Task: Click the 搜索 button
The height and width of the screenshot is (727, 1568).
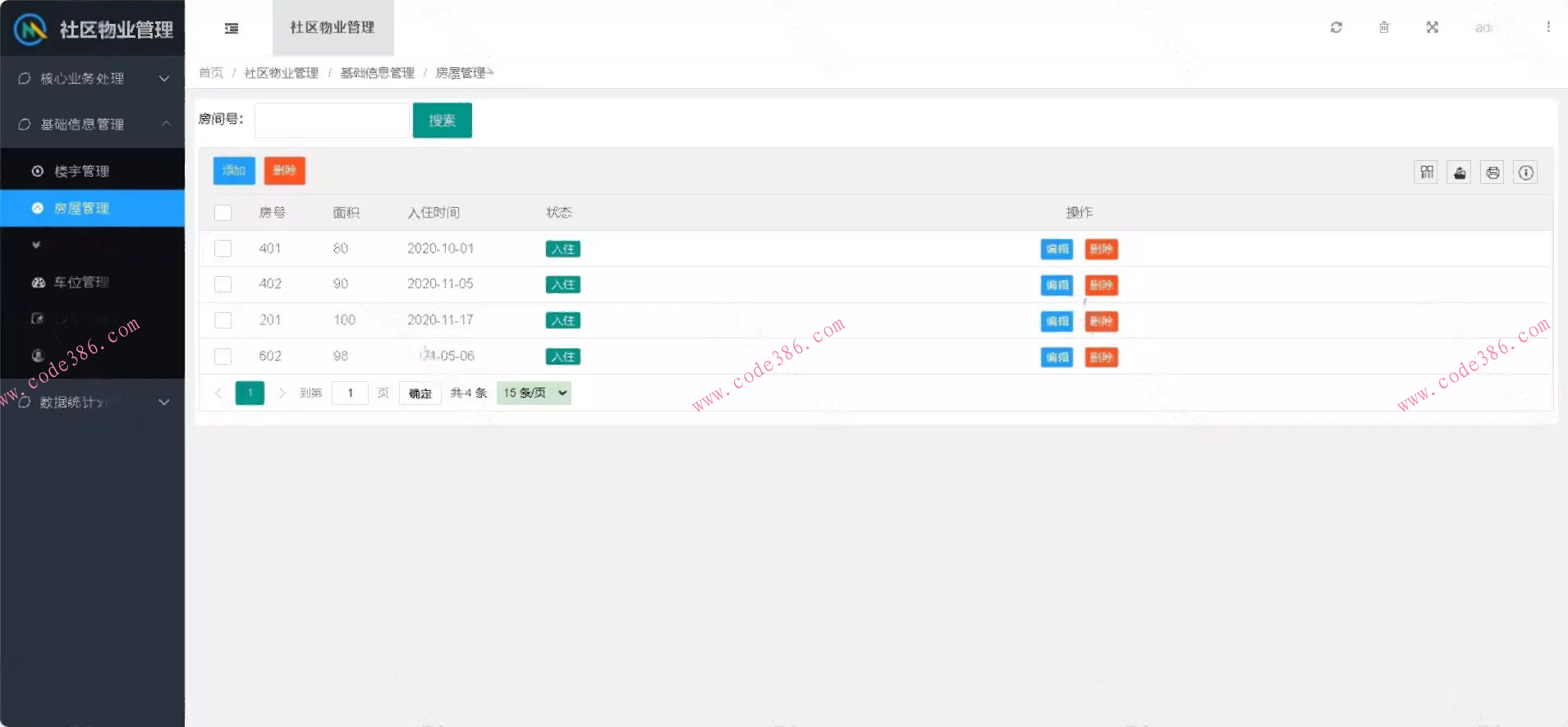Action: click(442, 120)
